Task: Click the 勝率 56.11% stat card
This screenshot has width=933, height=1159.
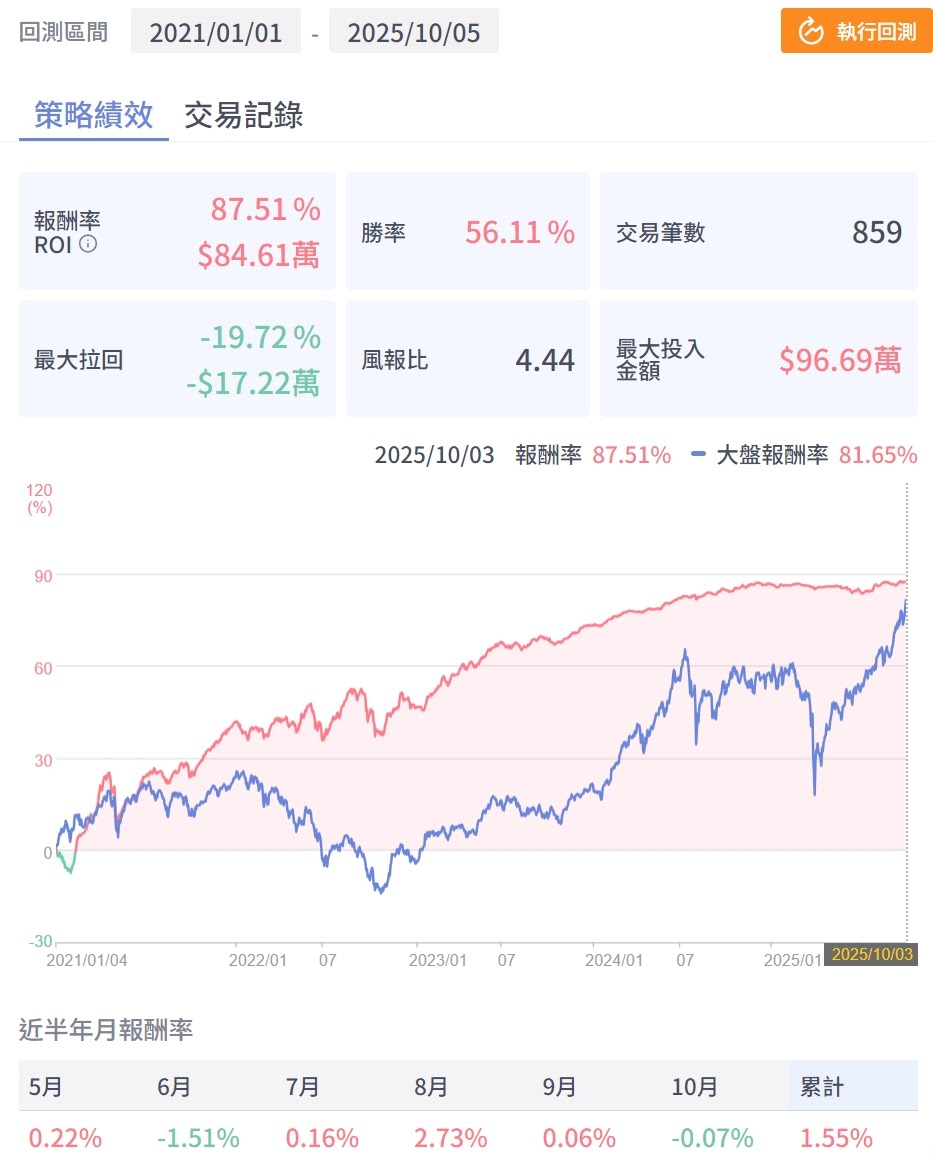Action: click(x=468, y=232)
